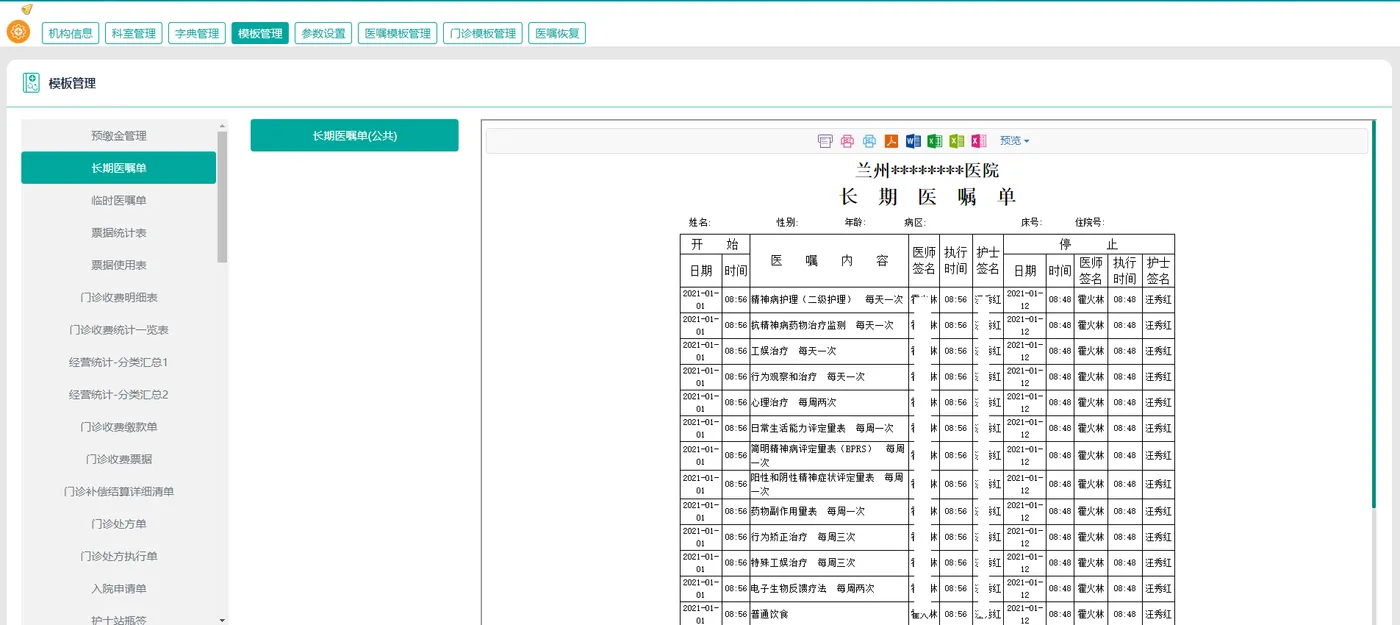Click the 长期医嘱单(公共) button

coord(354,135)
